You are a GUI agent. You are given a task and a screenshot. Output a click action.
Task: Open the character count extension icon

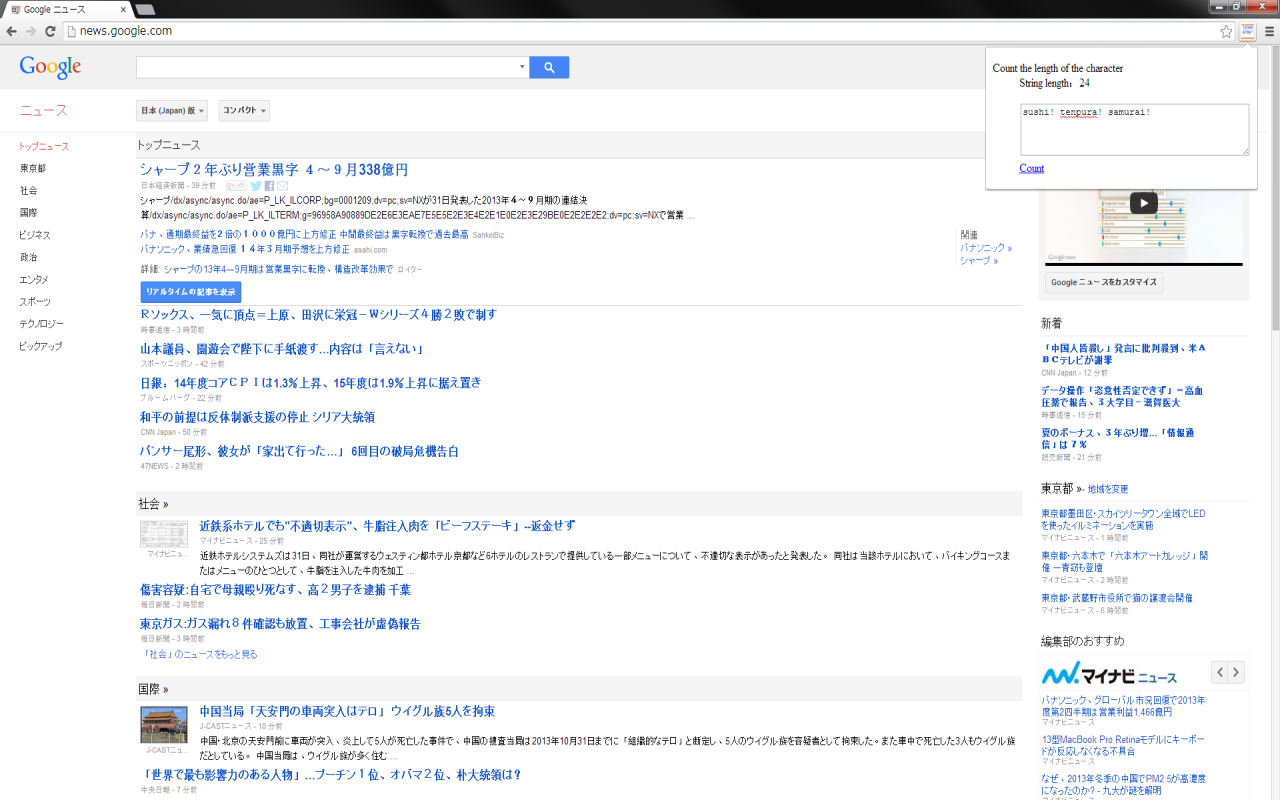click(x=1248, y=31)
